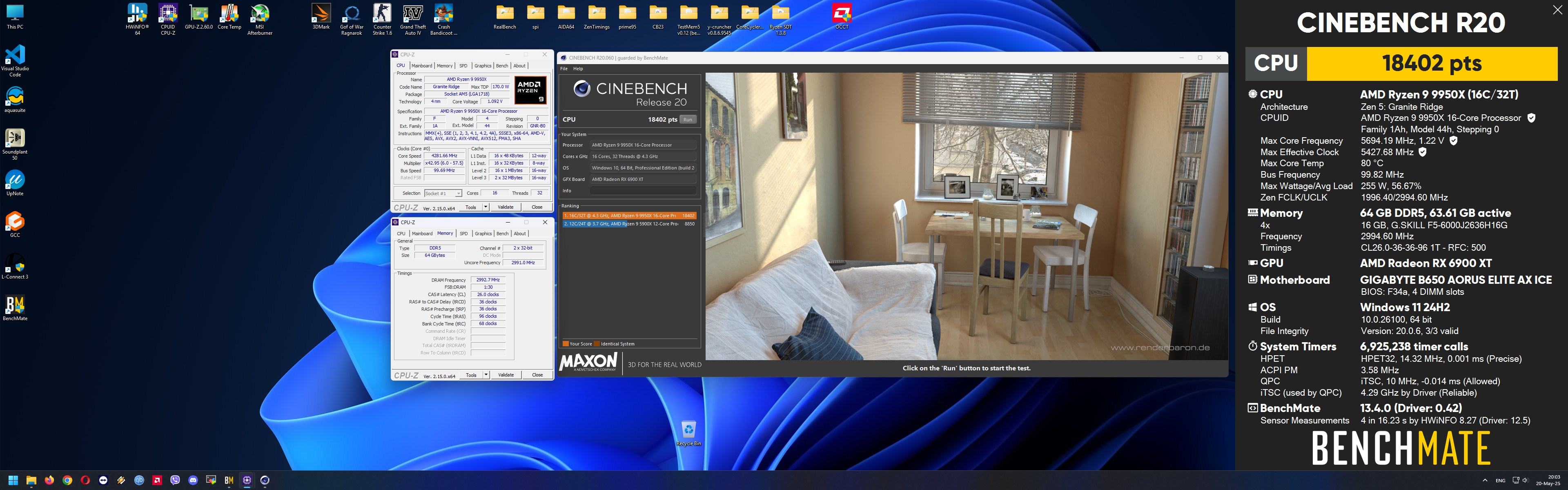Expand the Tools dropdown arrow in lower CPU-Z
Screen dimensions: 1568x490
click(x=486, y=375)
